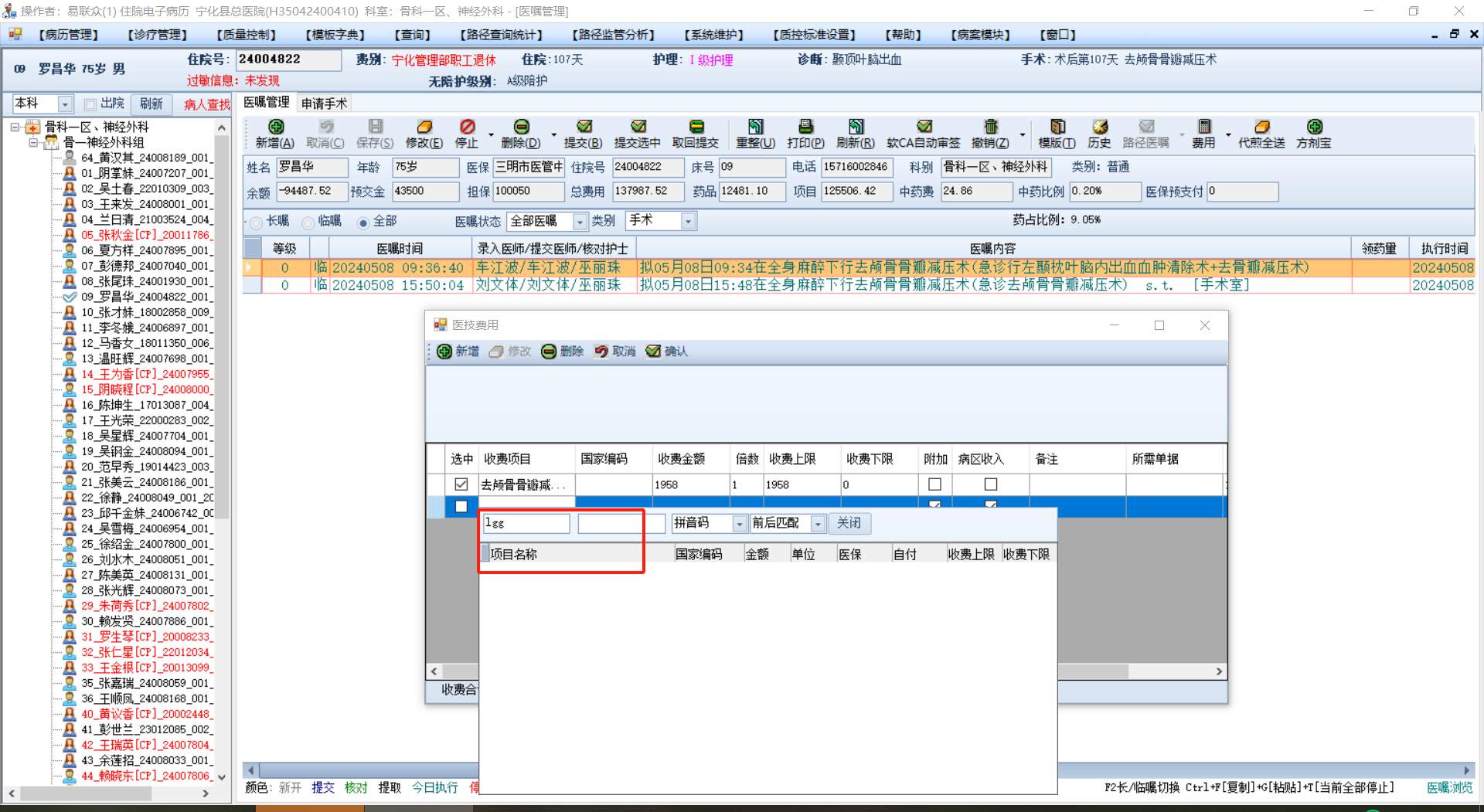
Task: Click the 刷新 button beside 出院
Action: (x=151, y=104)
